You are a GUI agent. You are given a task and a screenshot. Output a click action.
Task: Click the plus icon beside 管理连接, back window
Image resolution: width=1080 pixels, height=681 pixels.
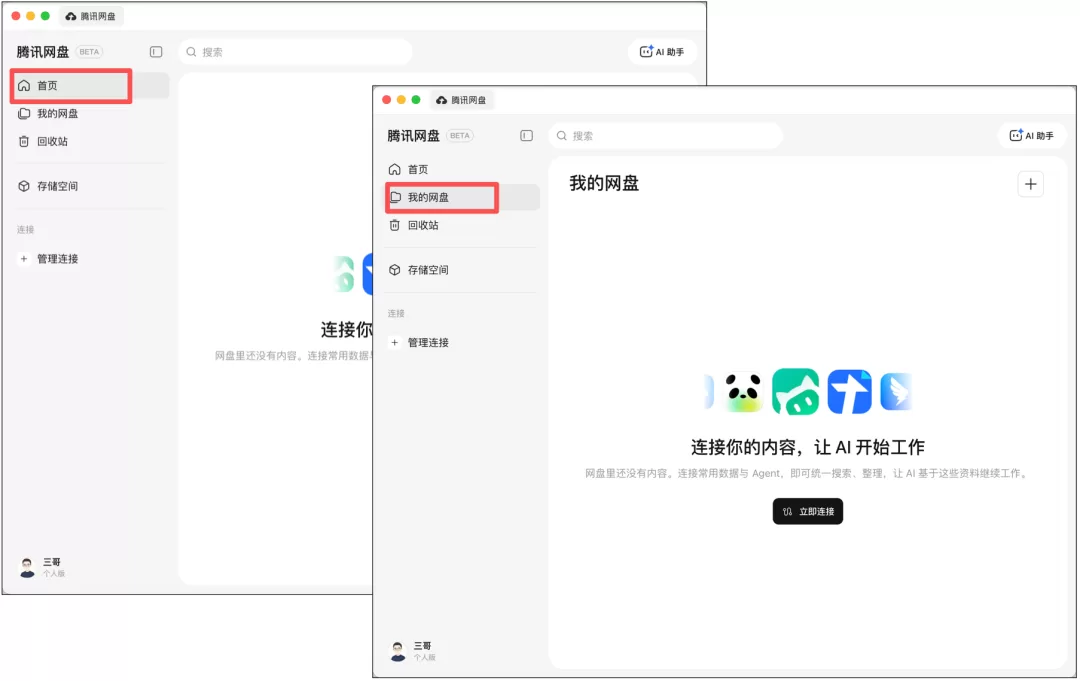[24, 259]
